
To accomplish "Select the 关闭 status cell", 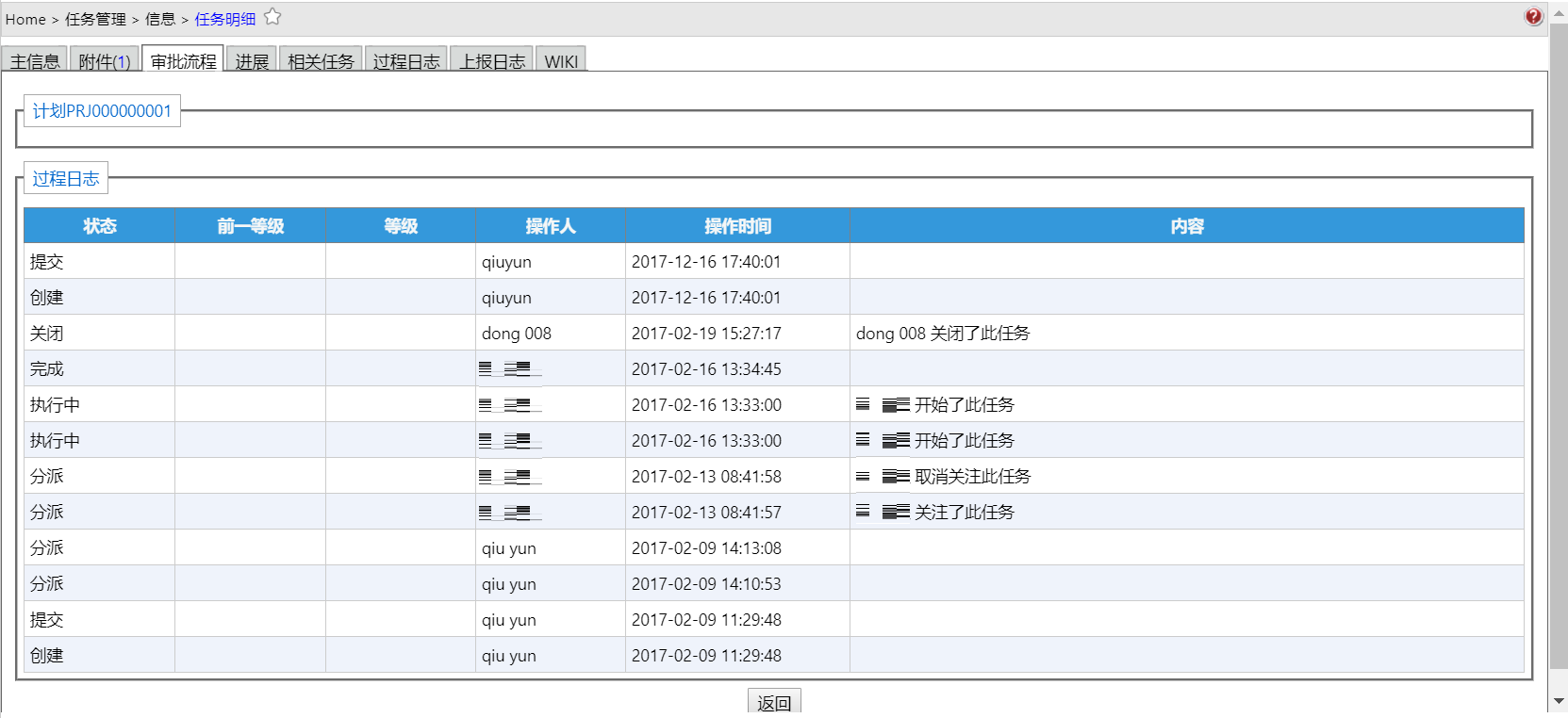I will [x=100, y=333].
